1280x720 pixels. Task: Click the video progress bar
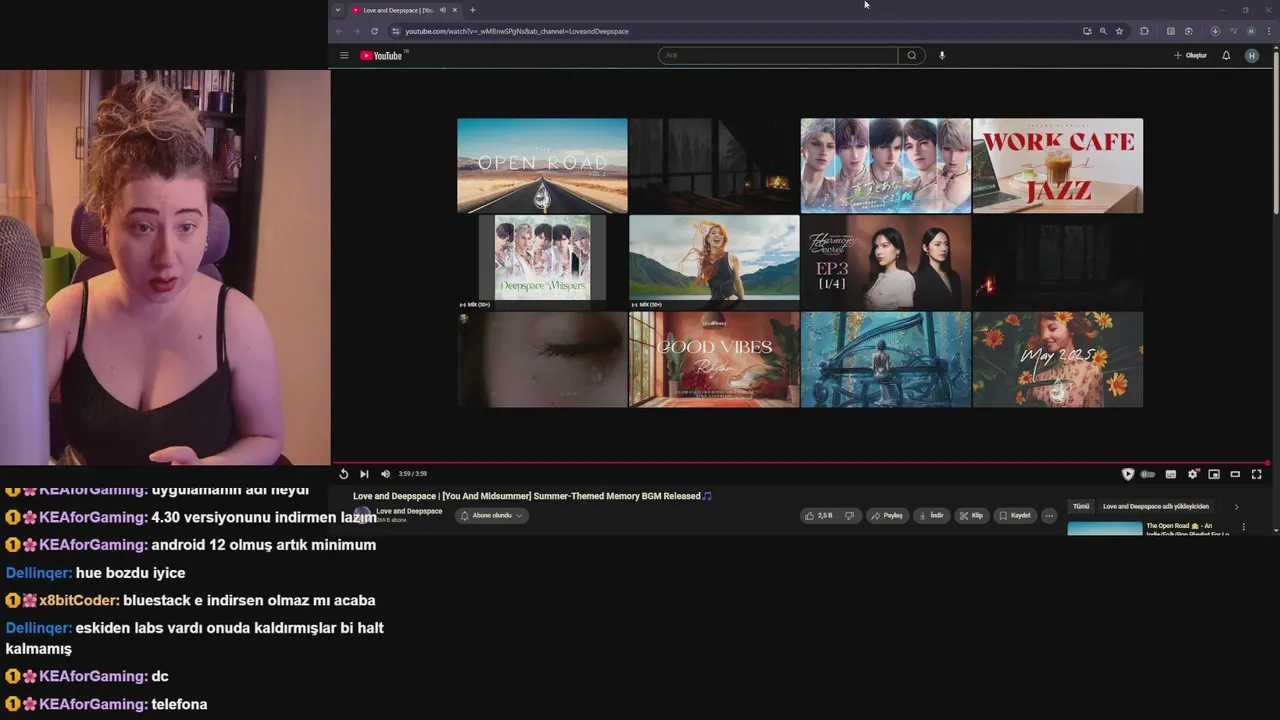[800, 463]
